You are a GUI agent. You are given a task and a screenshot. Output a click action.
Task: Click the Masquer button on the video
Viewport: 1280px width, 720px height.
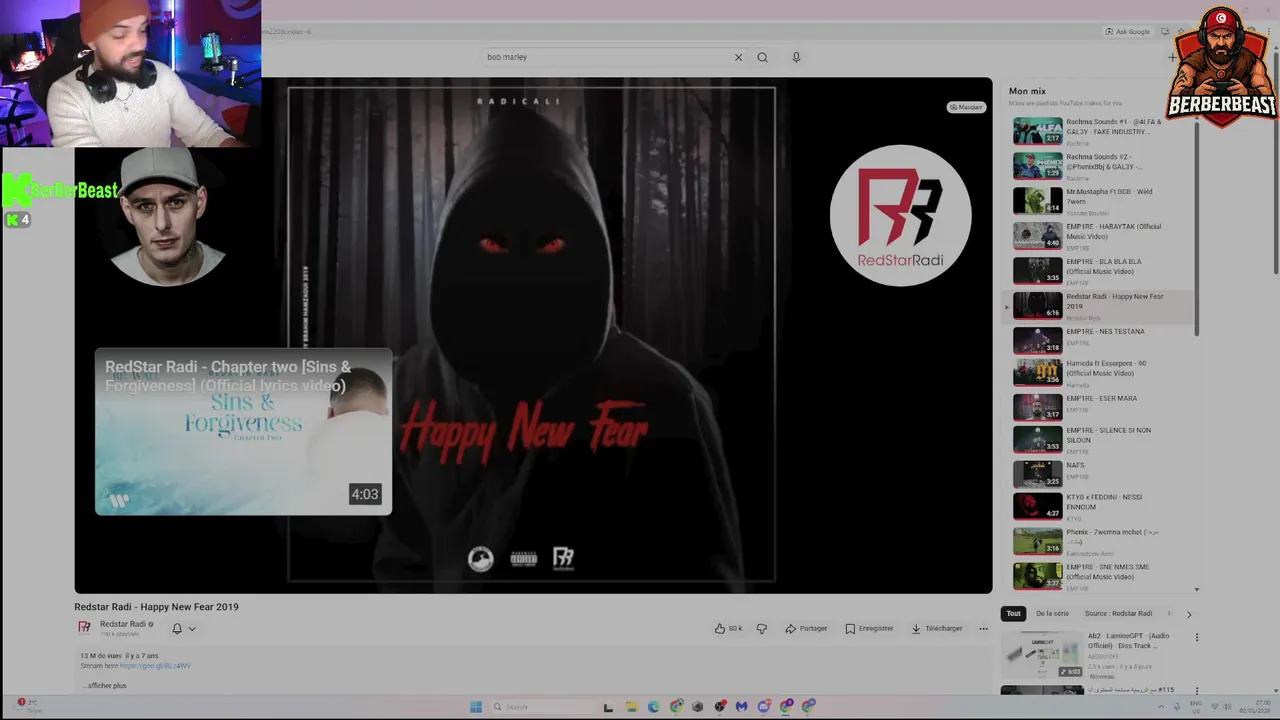pyautogui.click(x=966, y=107)
